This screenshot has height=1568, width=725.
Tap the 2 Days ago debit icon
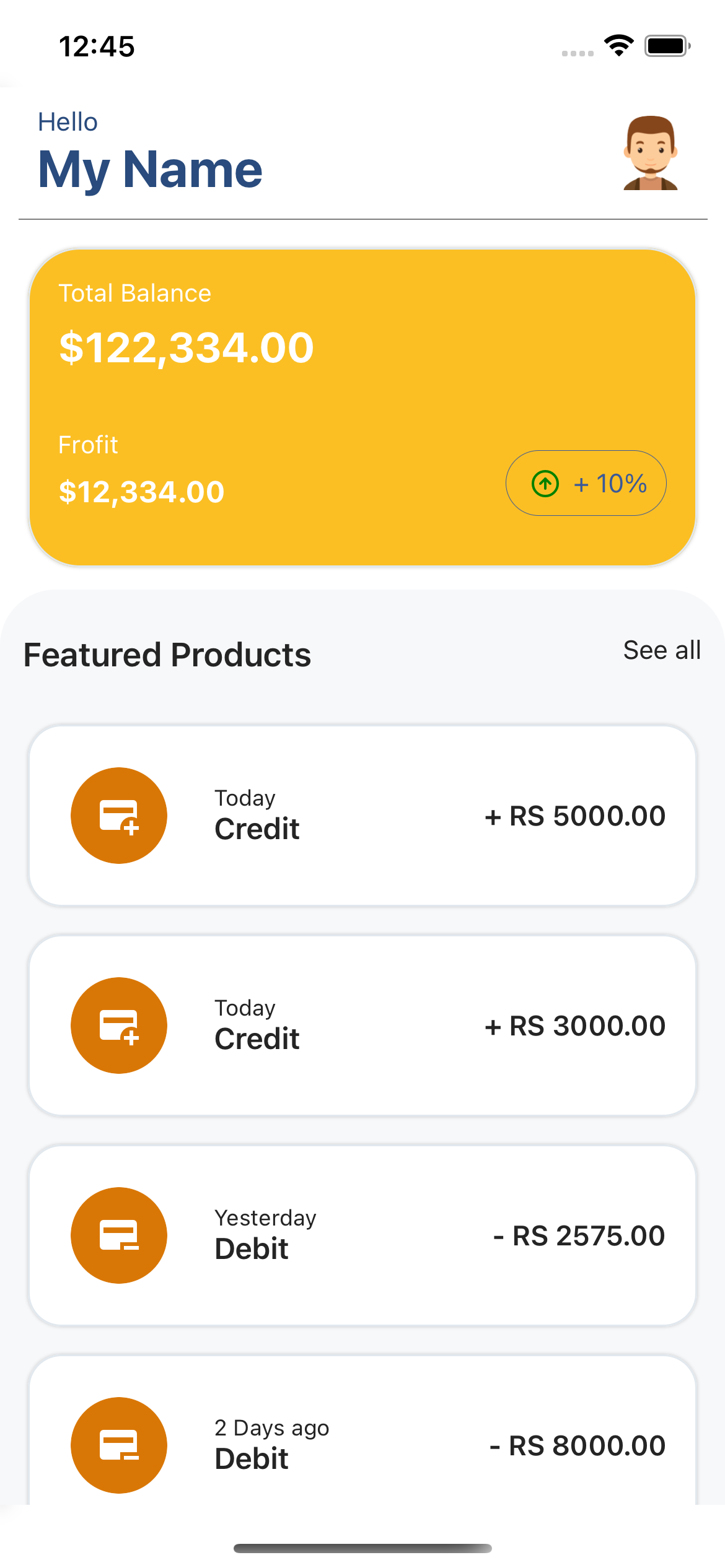(119, 1445)
